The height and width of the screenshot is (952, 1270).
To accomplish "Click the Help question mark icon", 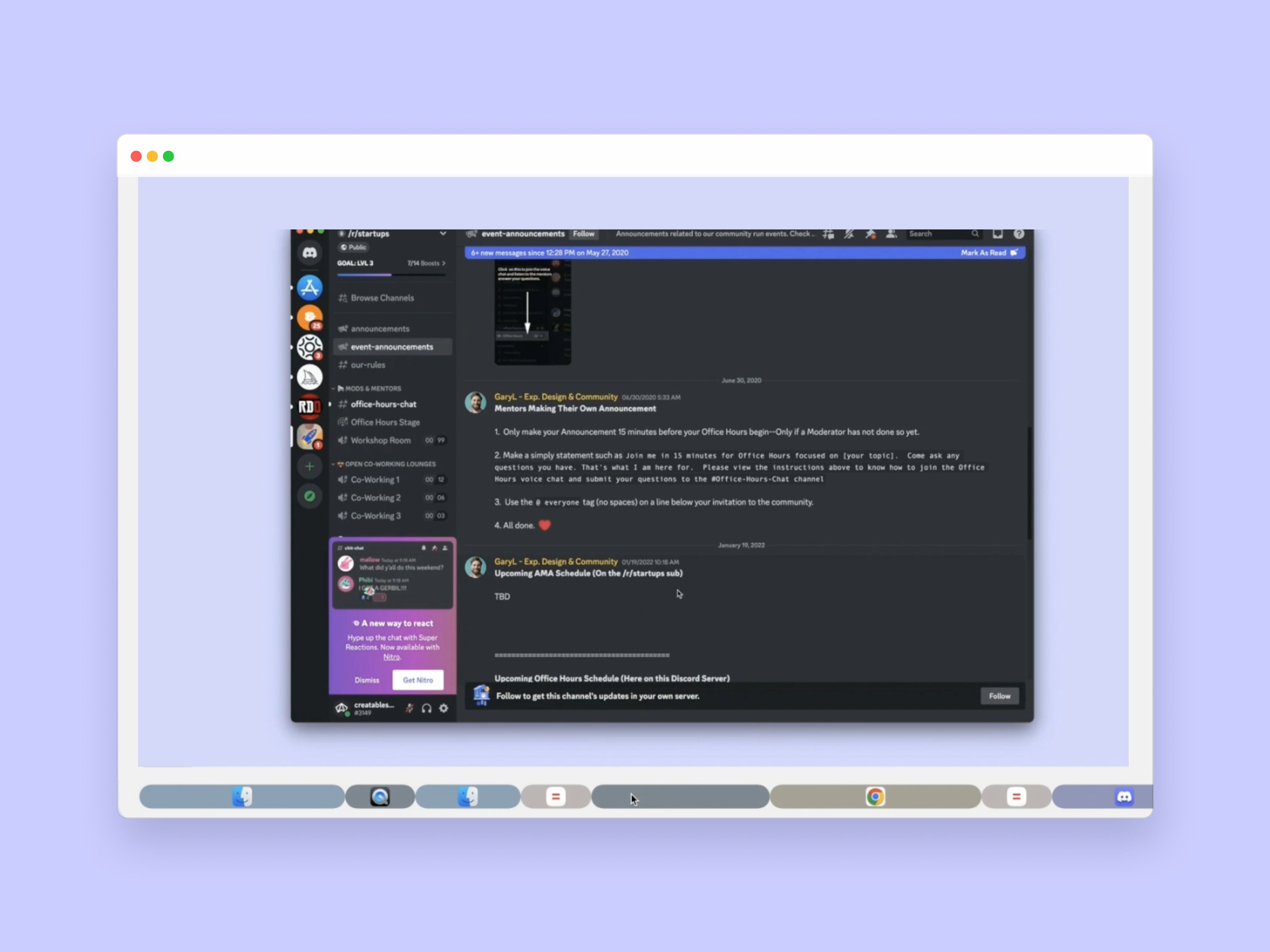I will [x=1019, y=234].
